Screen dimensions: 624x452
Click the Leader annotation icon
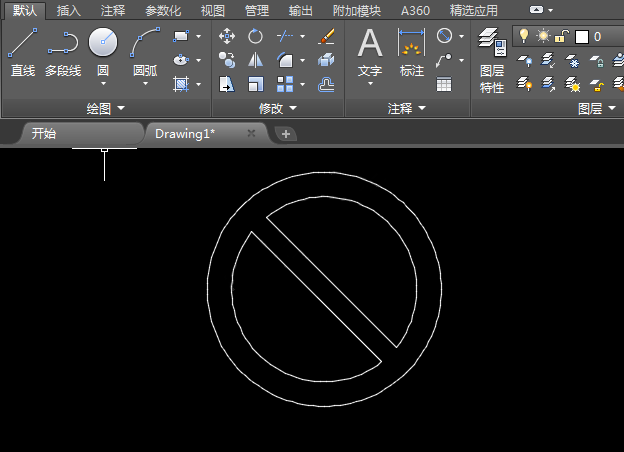coord(444,60)
